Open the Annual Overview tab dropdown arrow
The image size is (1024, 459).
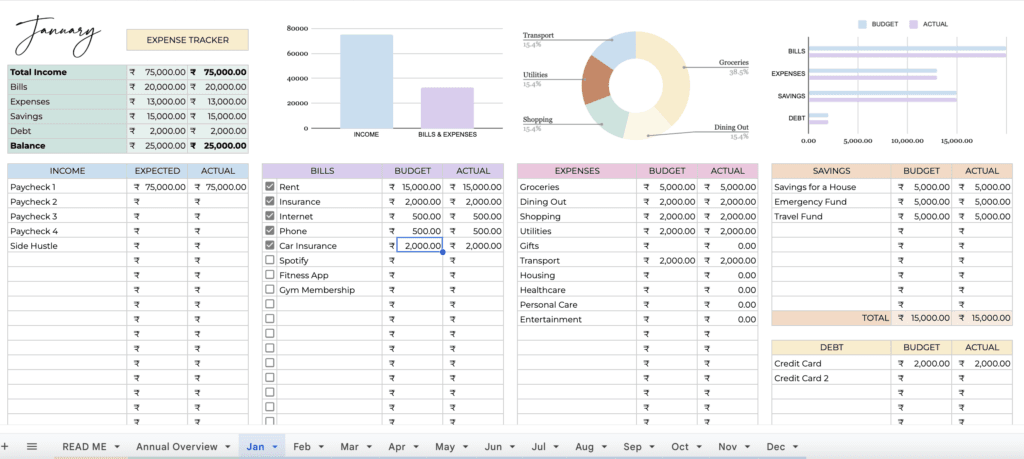tap(227, 447)
